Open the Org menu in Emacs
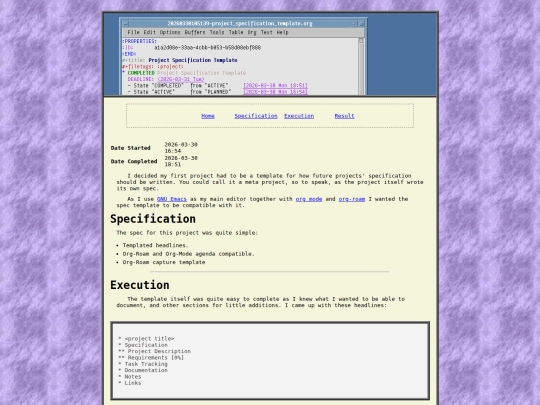Screen dimensions: 540x405 click(252, 32)
